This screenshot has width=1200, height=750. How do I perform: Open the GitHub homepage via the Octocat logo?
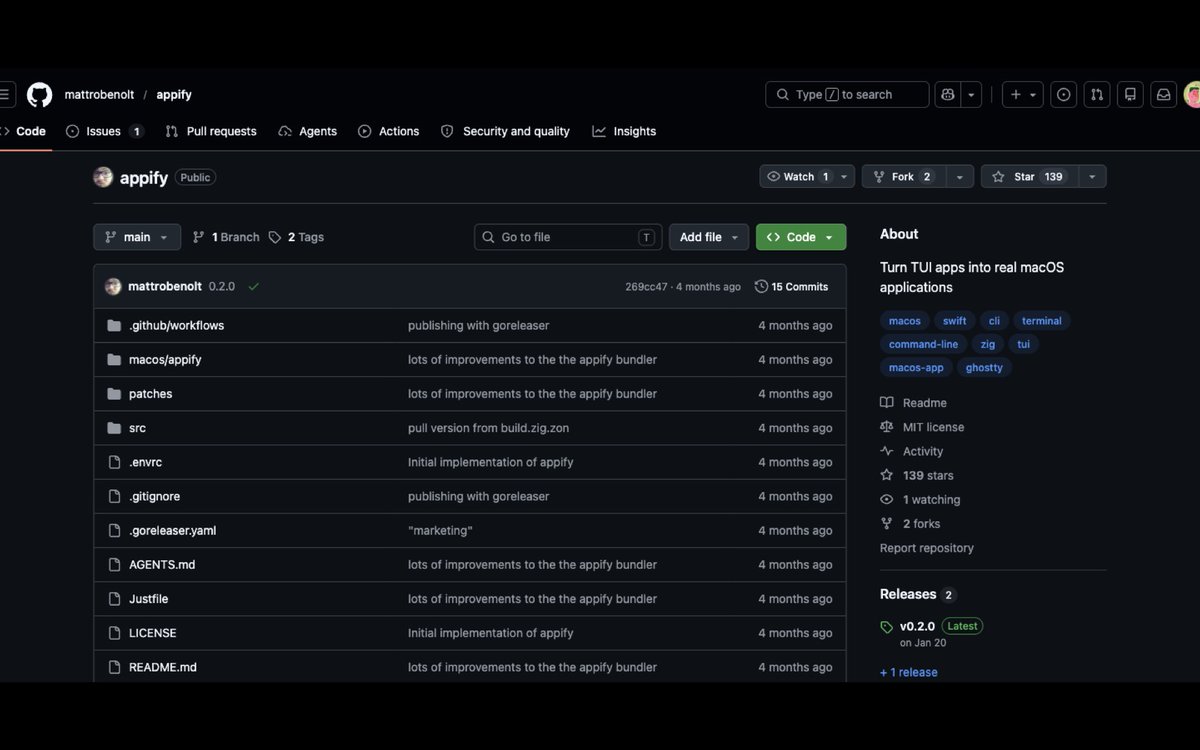point(39,95)
